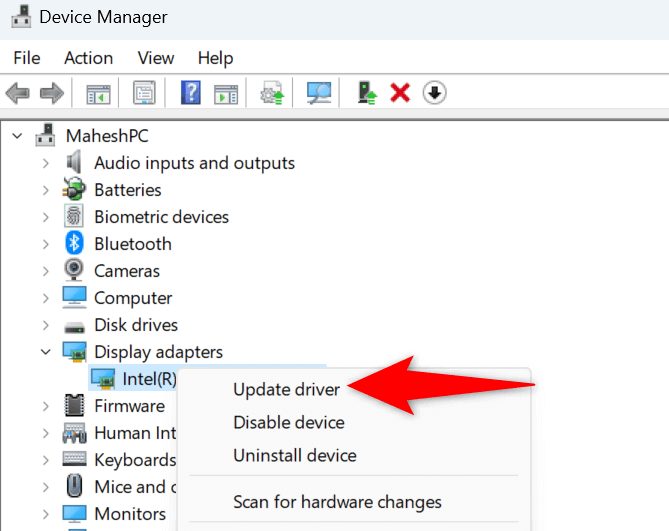669x531 pixels.
Task: Click the round down-arrow toolbar icon
Action: coord(434,93)
